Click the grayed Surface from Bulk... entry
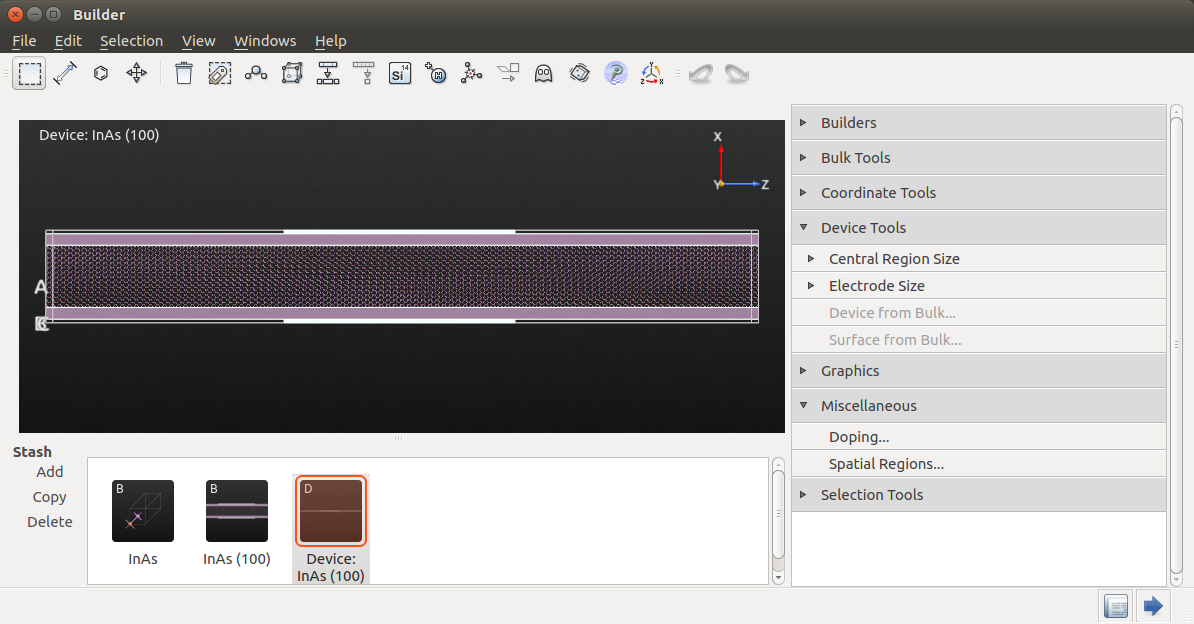This screenshot has height=624, width=1194. pos(979,340)
